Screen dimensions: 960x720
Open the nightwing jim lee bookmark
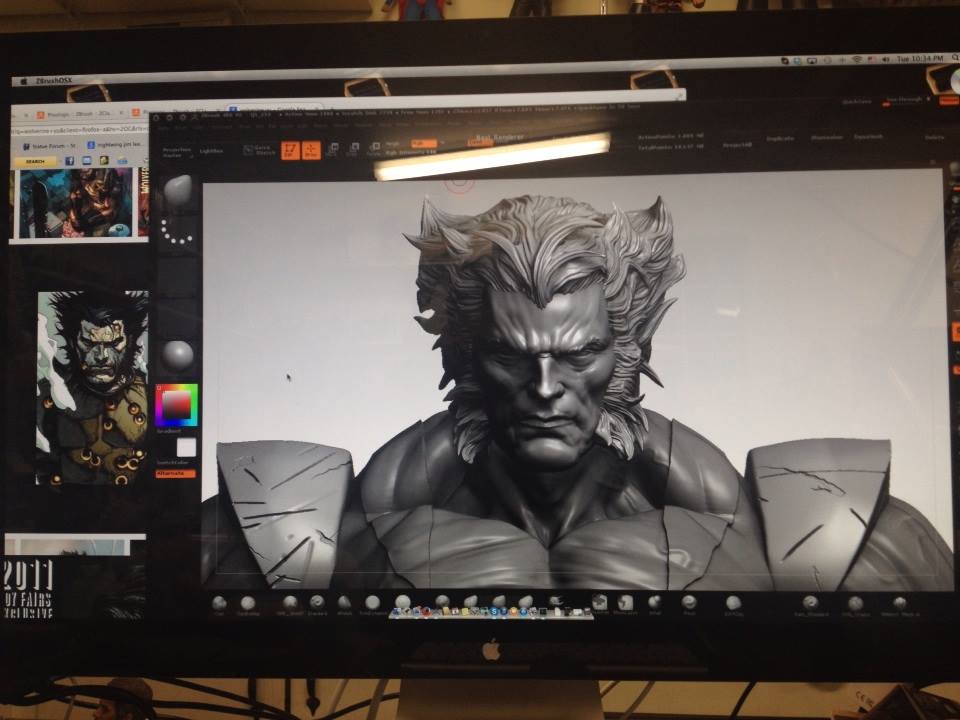[115, 144]
